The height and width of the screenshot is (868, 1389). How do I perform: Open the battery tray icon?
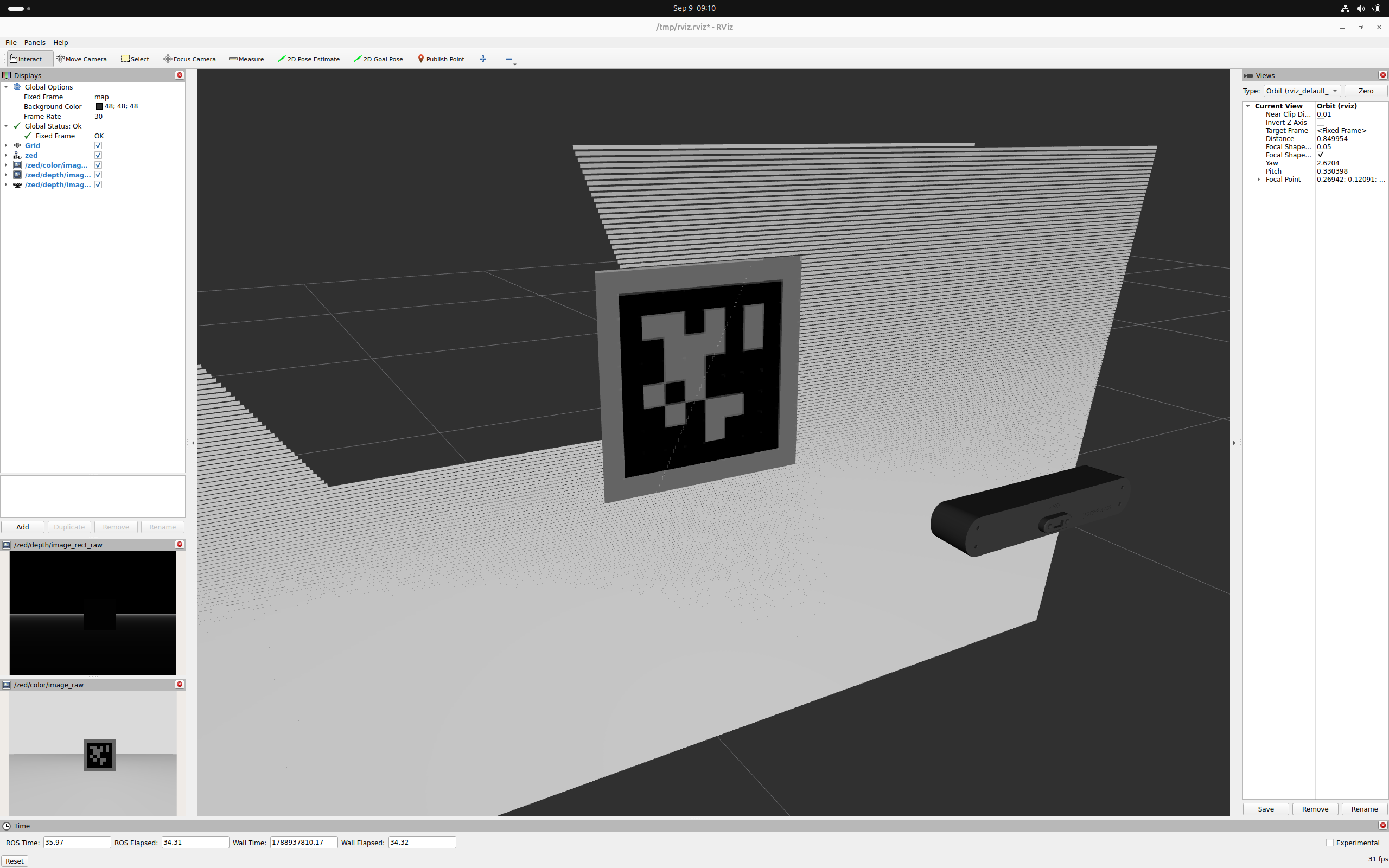tap(1376, 8)
